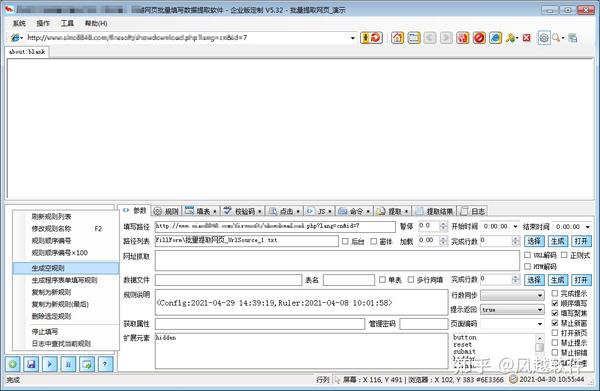Click the yellow-green tool icon with dropdown arrow
Image resolution: width=600 pixels, height=391 pixels.
[512, 38]
